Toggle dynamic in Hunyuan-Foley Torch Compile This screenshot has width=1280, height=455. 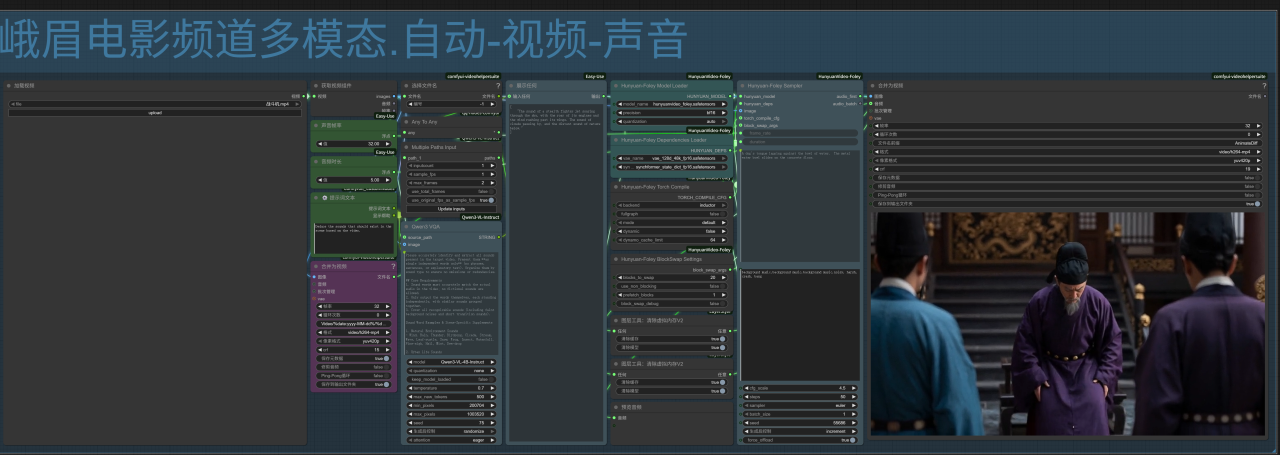click(673, 231)
